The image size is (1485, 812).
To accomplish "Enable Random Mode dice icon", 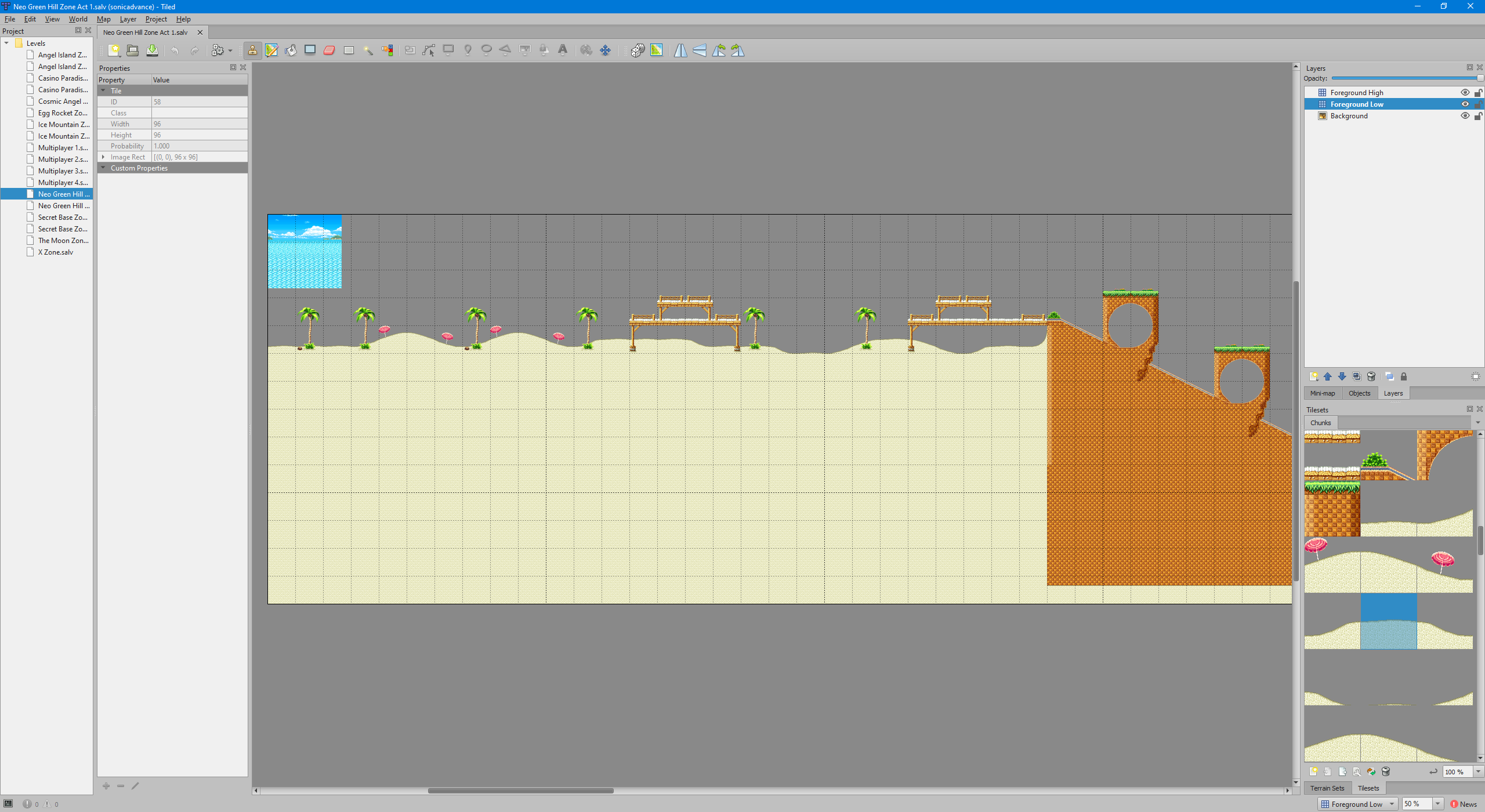I will coord(638,50).
